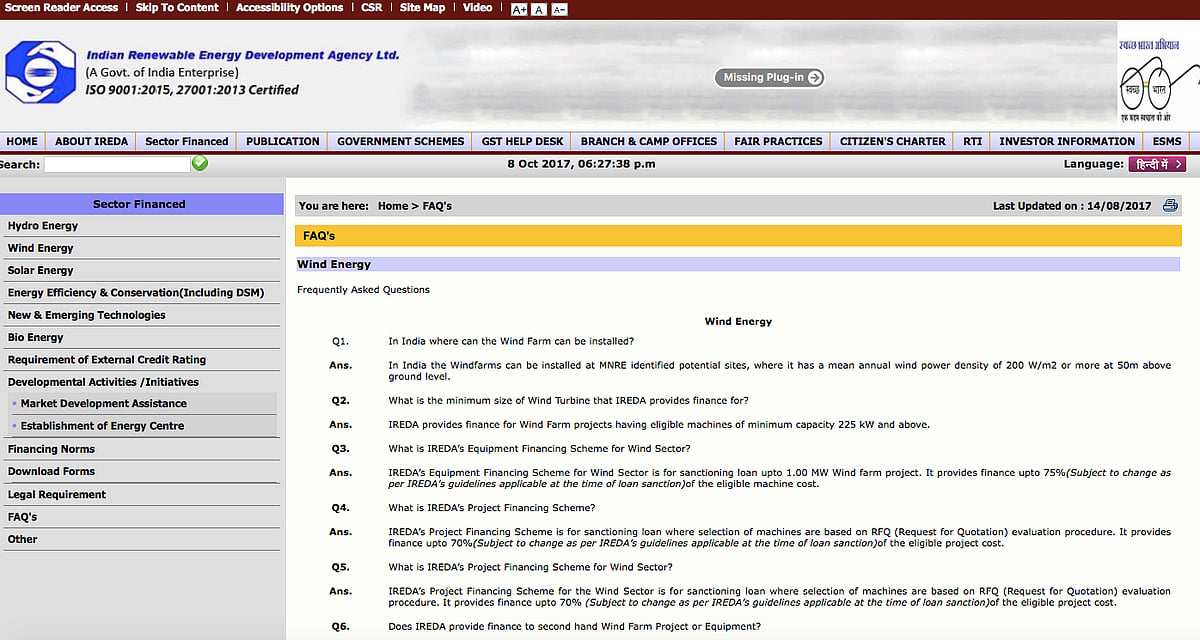Click the orange FAQ's heading bar
This screenshot has height=640, width=1200.
[738, 236]
